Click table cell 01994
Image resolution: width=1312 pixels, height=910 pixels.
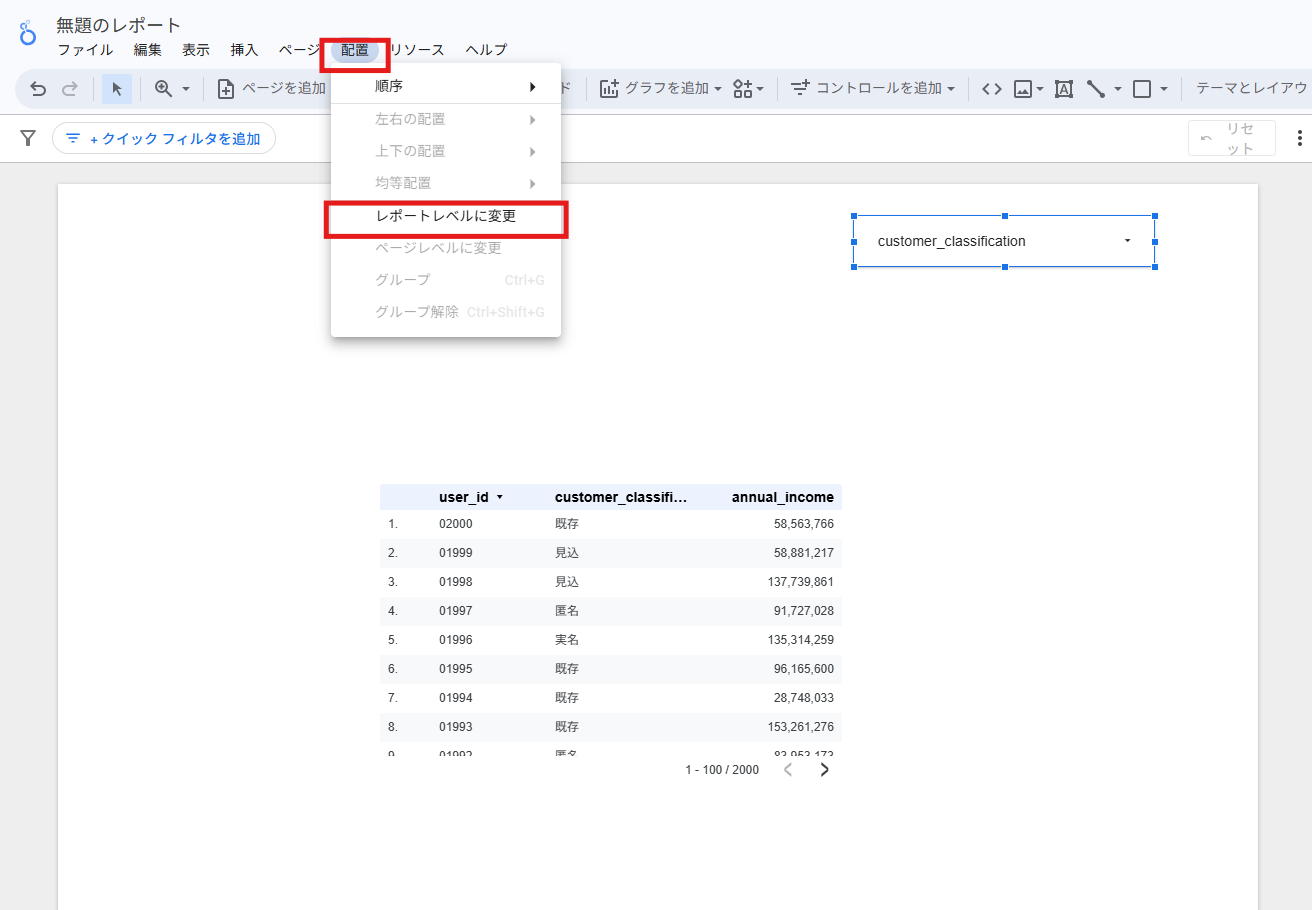(x=455, y=698)
